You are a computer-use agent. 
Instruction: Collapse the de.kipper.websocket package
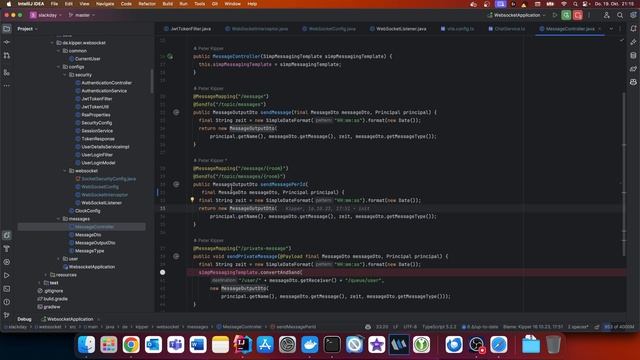coord(52,43)
